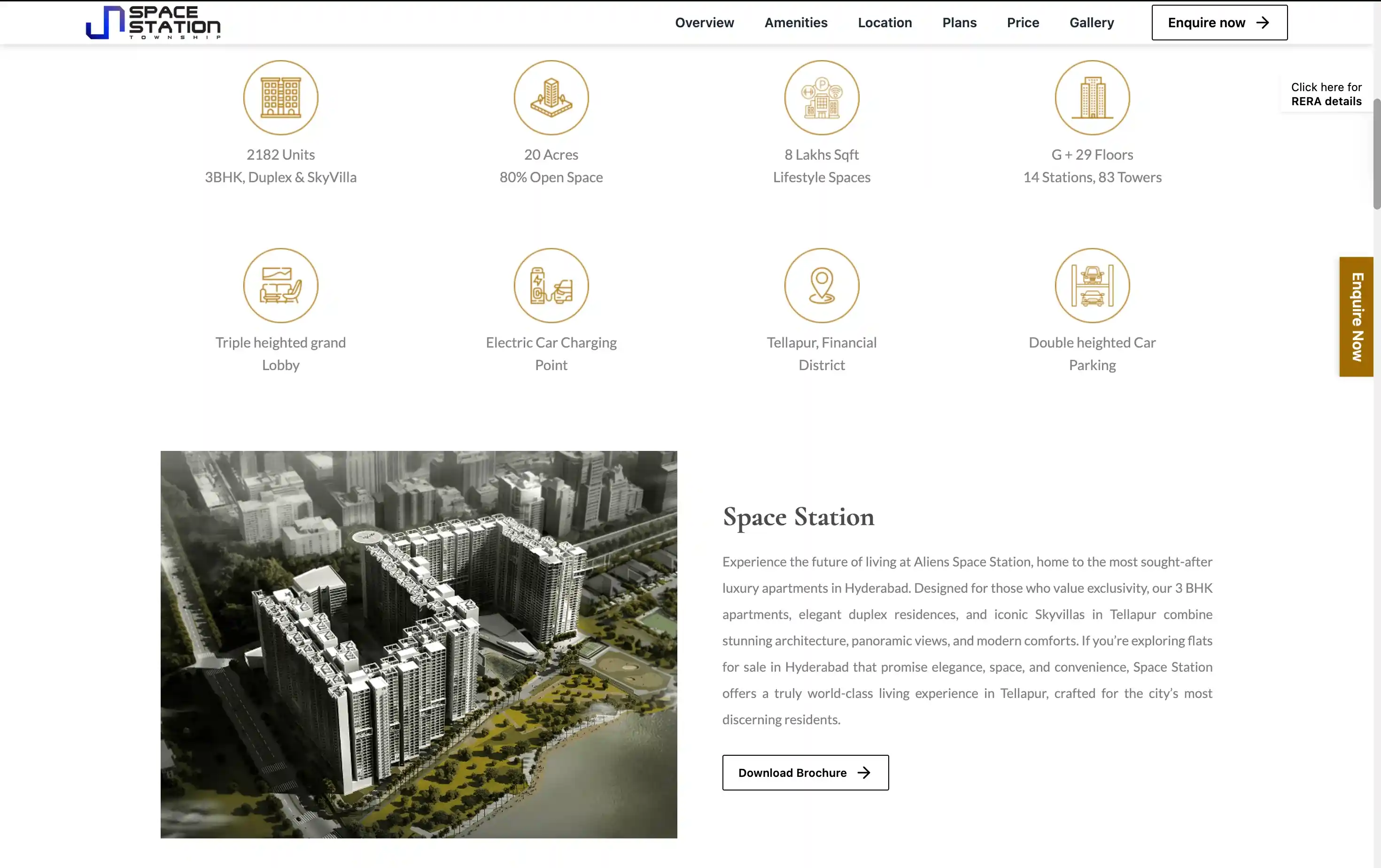Click the 8 Lakhs Sqft lifestyle icon

(x=821, y=98)
